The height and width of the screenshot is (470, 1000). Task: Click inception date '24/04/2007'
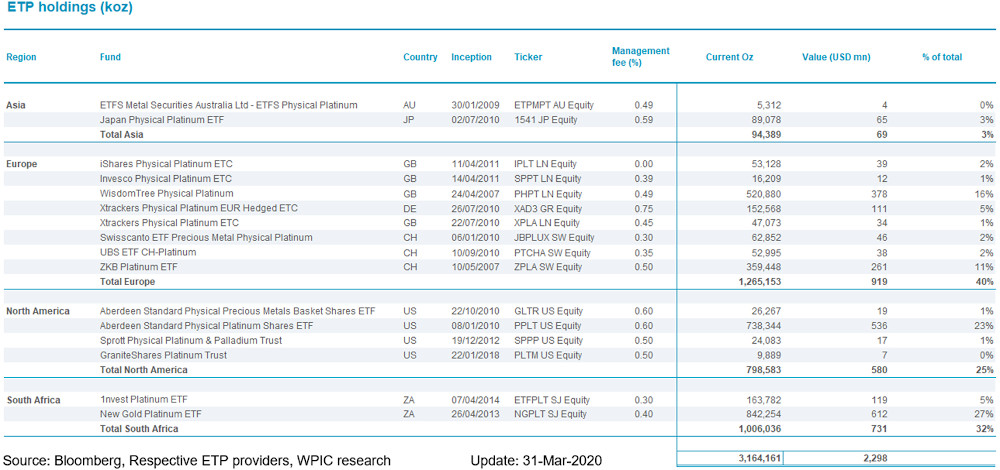pos(474,193)
